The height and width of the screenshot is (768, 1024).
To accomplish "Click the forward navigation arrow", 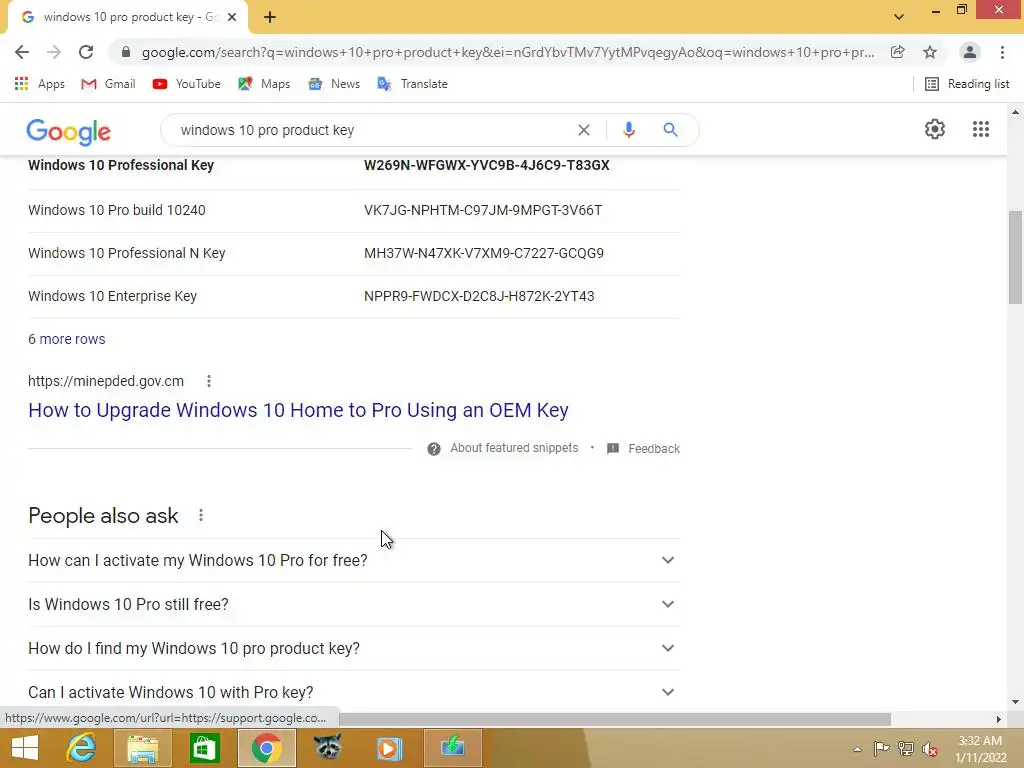I will click(54, 52).
